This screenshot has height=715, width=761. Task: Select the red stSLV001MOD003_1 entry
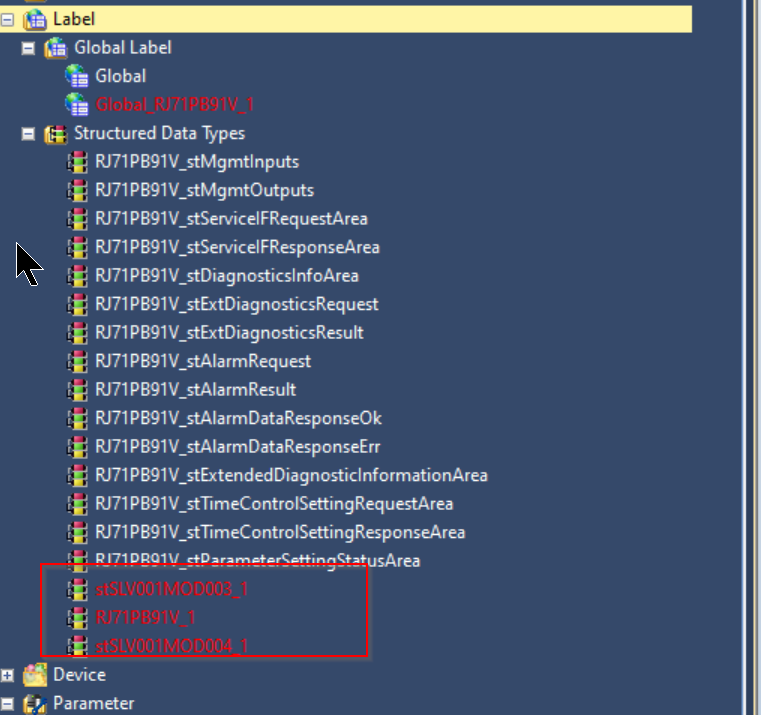tap(172, 589)
